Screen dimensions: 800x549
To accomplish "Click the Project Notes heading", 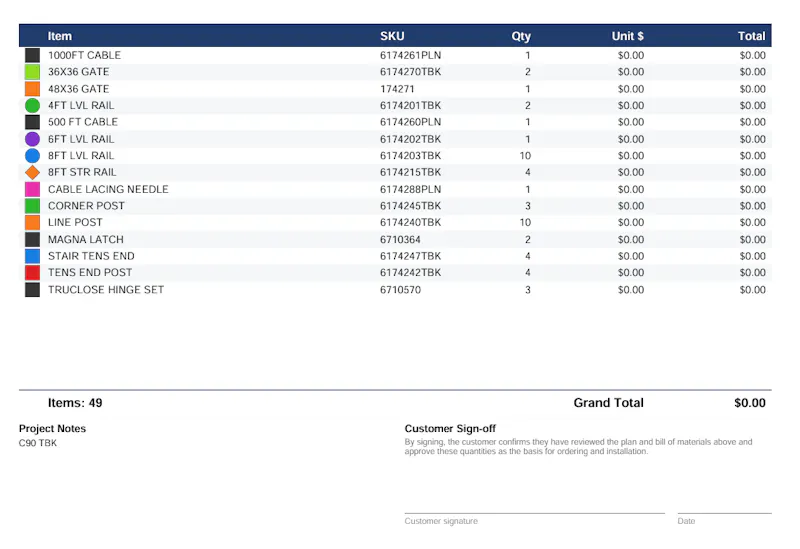I will (52, 429).
